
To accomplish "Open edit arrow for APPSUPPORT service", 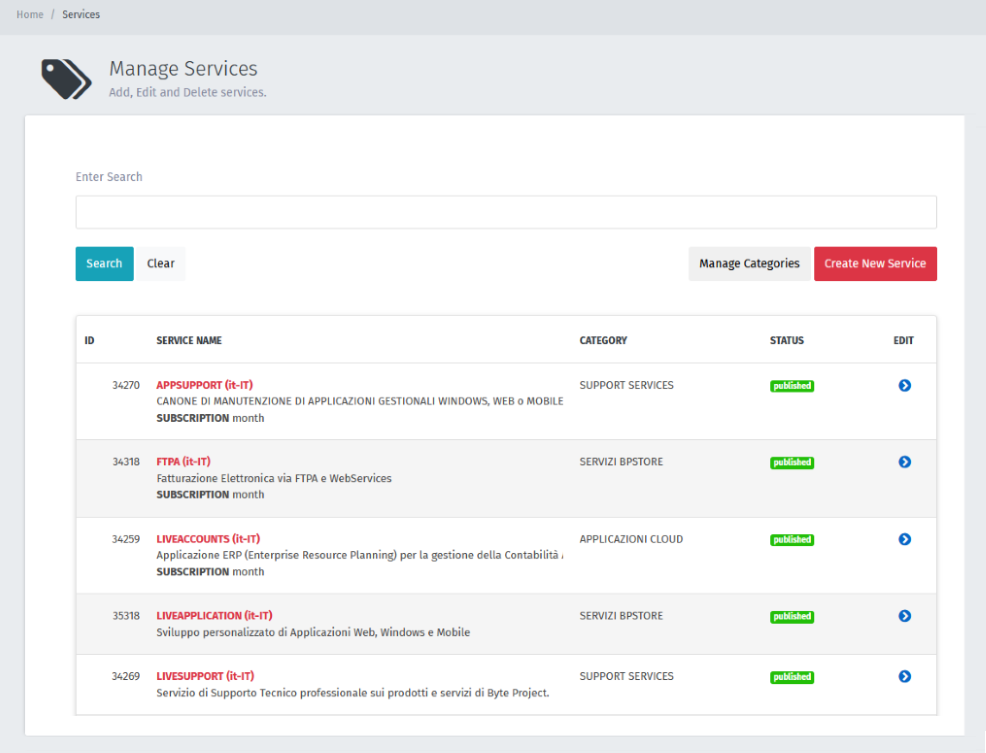I will pos(904,385).
